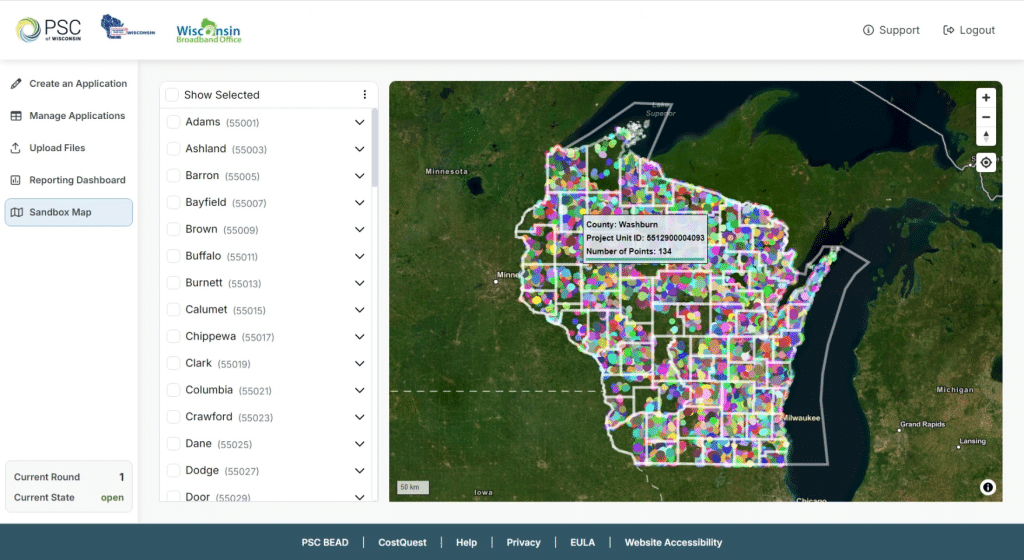
Task: Click the Logout link
Action: [969, 30]
